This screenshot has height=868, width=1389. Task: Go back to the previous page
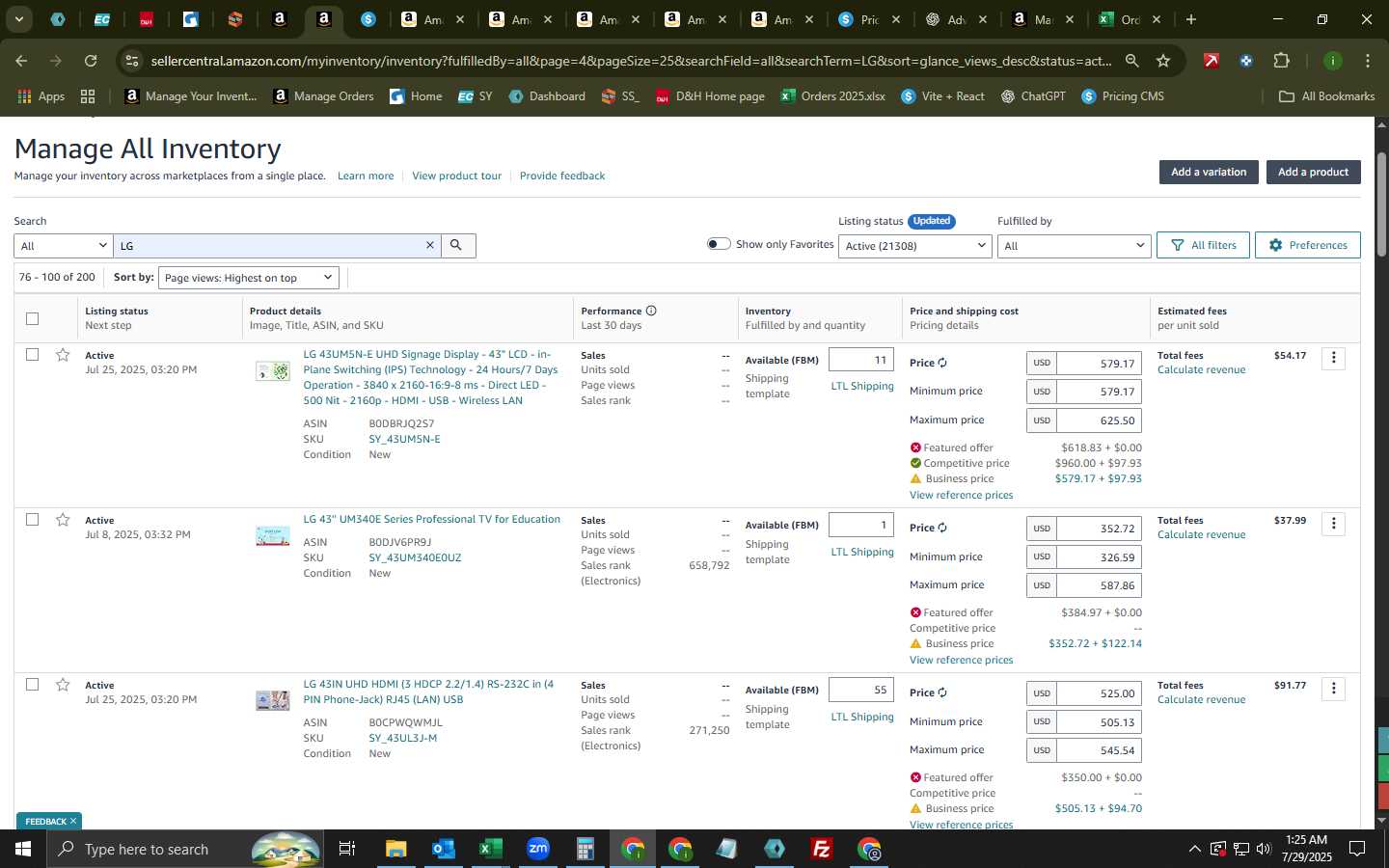(x=21, y=61)
